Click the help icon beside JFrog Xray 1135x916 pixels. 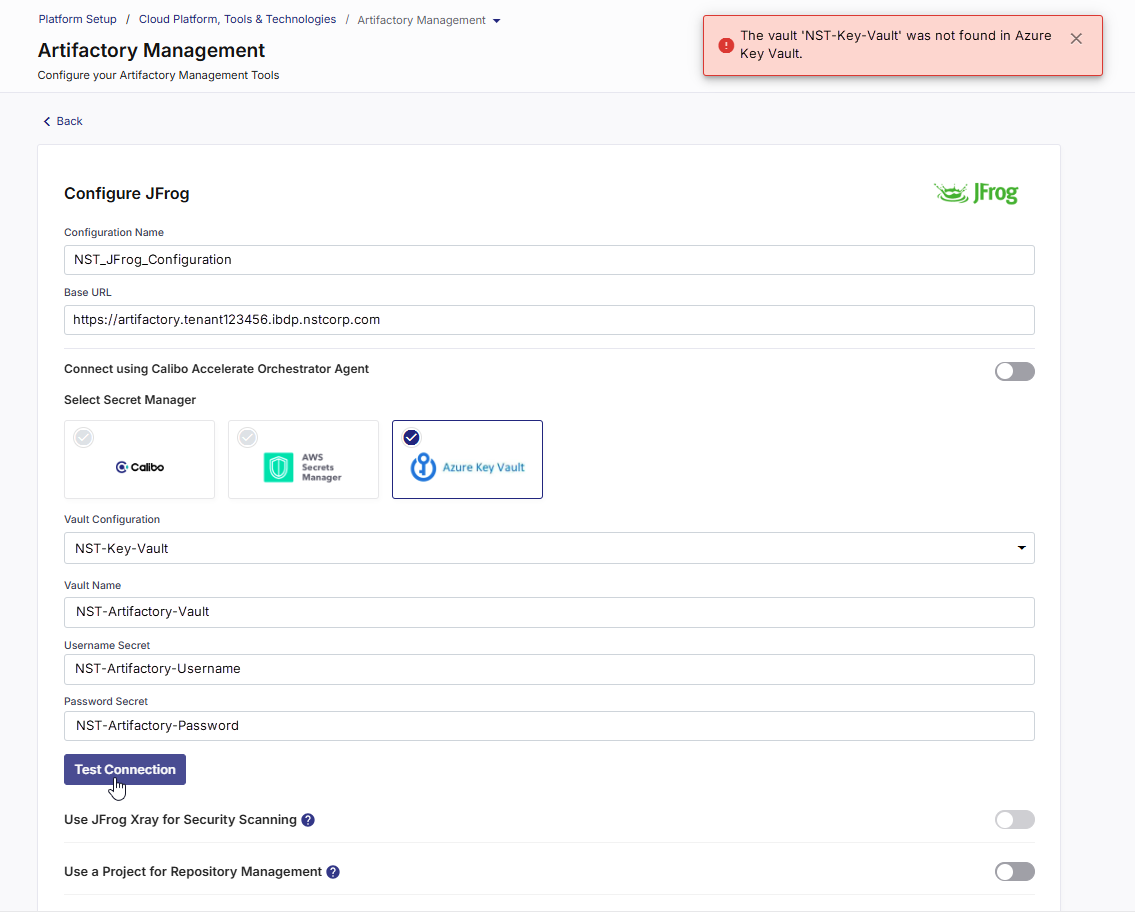(308, 820)
